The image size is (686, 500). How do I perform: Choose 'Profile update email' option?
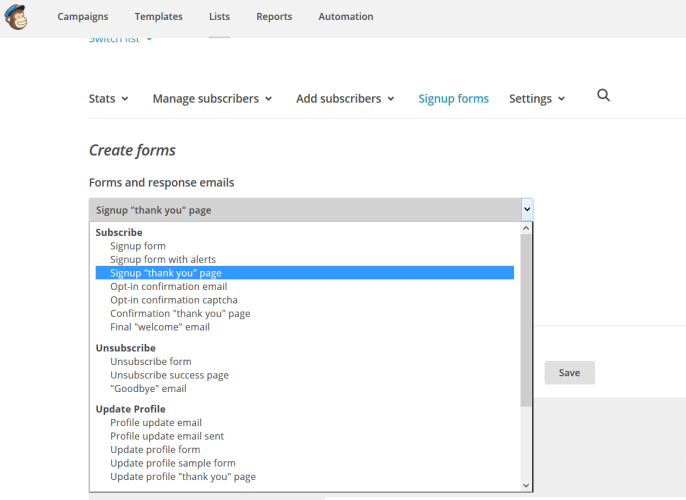point(156,423)
